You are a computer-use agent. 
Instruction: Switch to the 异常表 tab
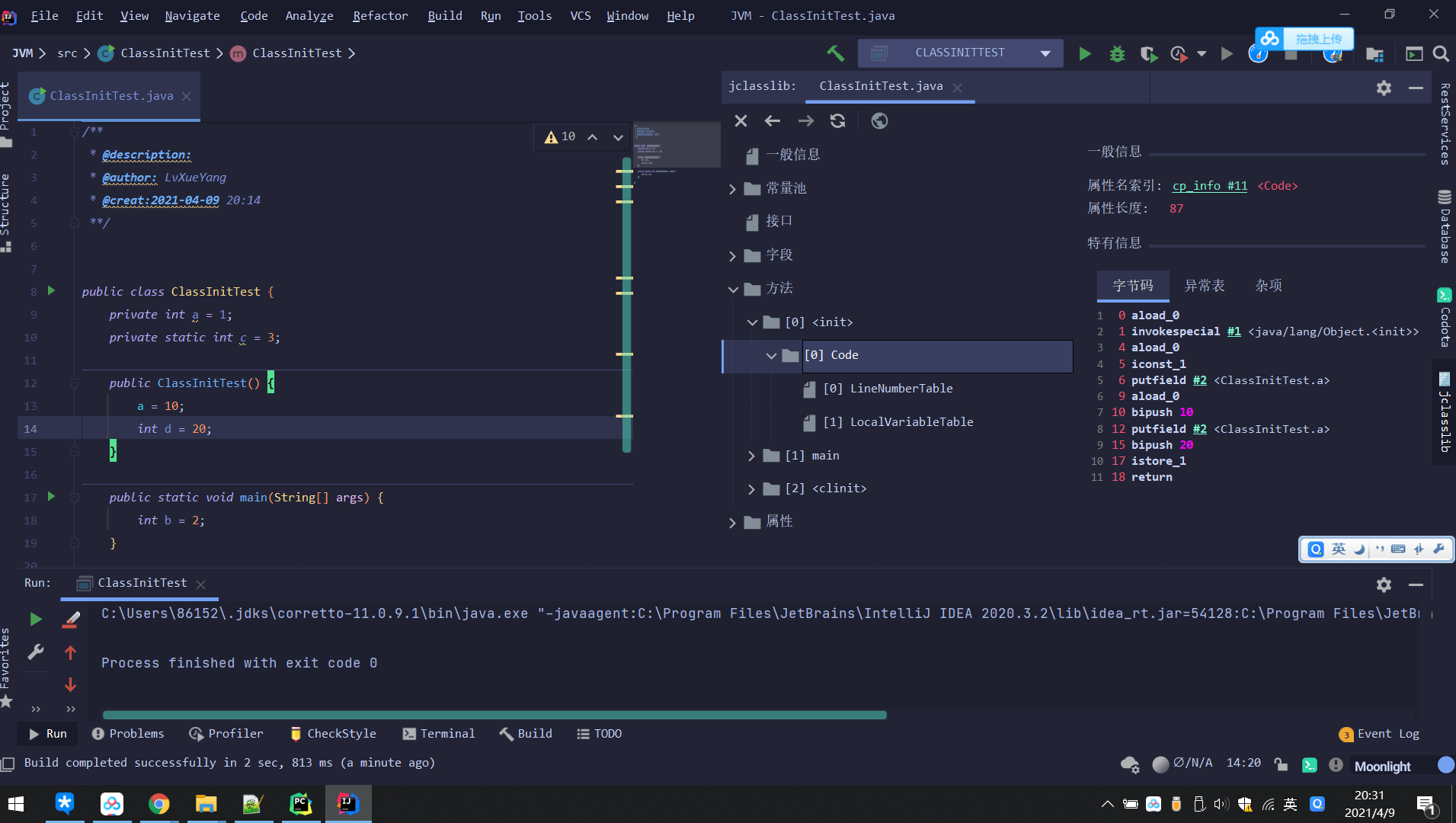[x=1205, y=286]
